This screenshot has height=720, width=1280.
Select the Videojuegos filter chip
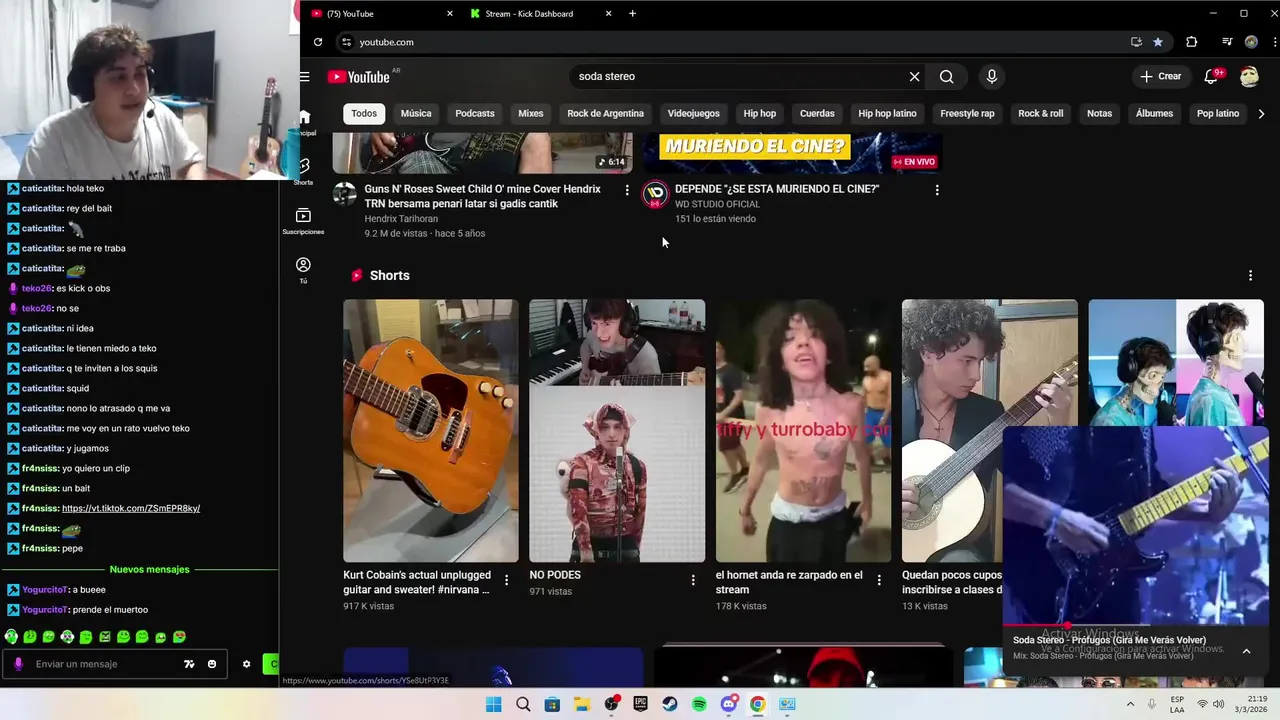point(694,114)
